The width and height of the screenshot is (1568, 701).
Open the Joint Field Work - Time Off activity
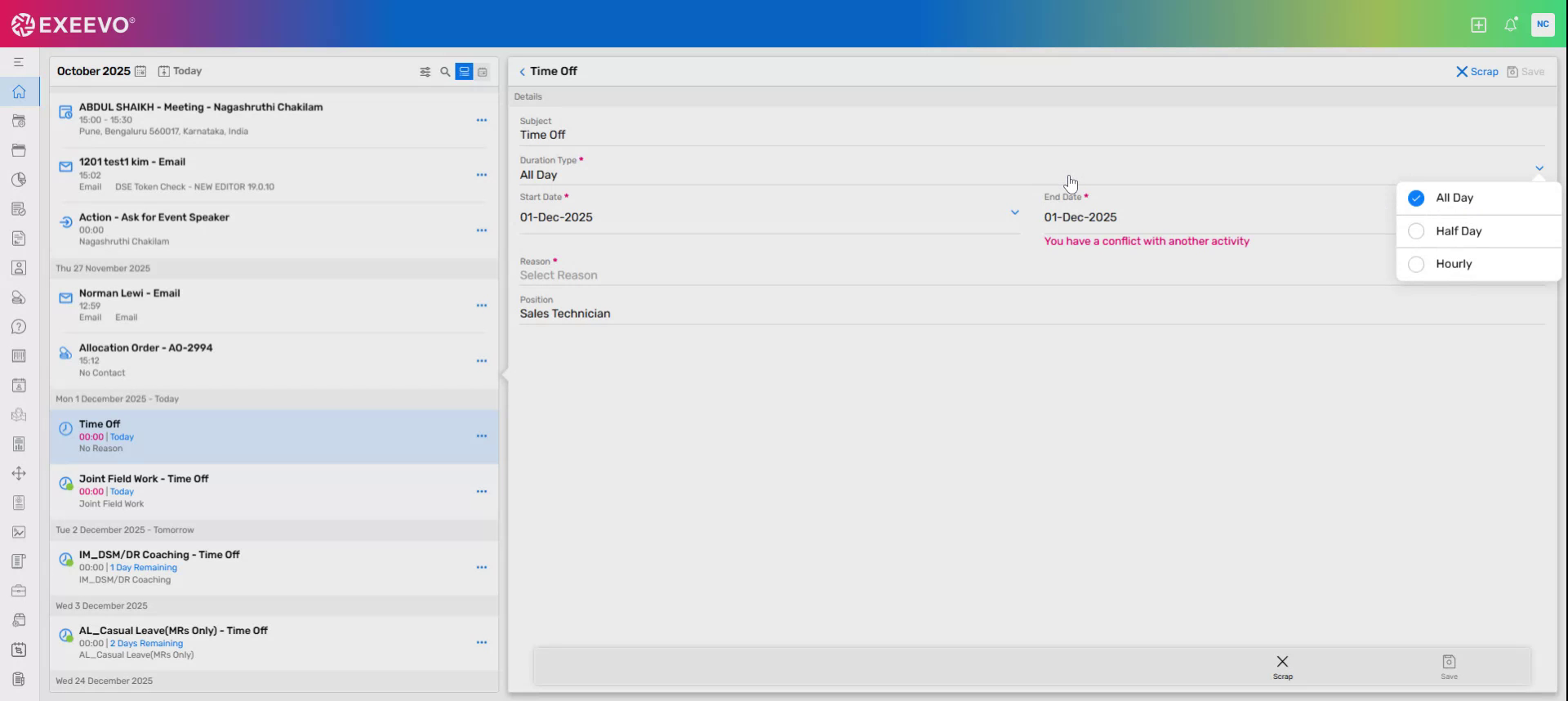tap(274, 492)
